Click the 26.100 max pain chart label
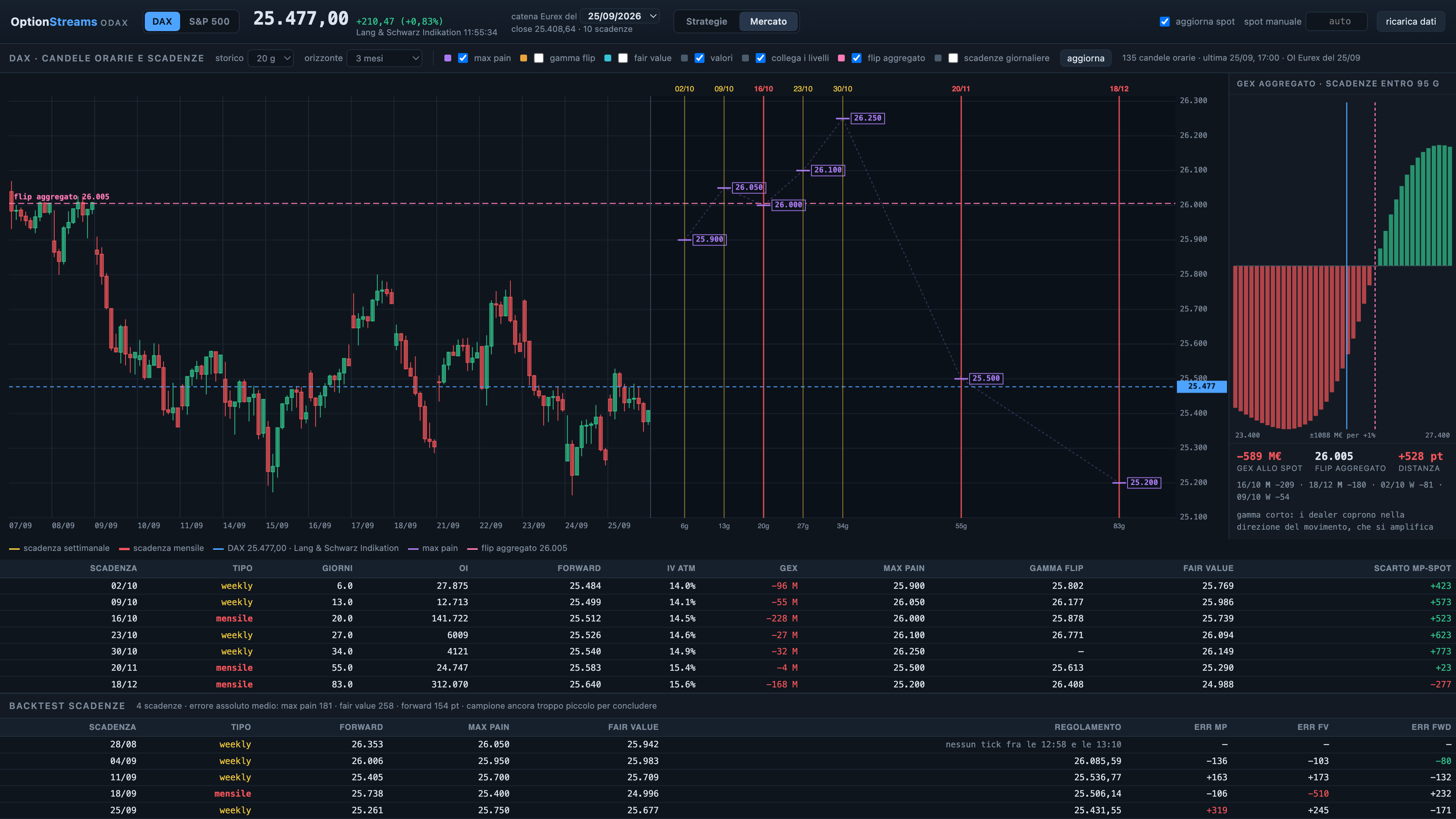This screenshot has width=1456, height=819. pos(827,170)
